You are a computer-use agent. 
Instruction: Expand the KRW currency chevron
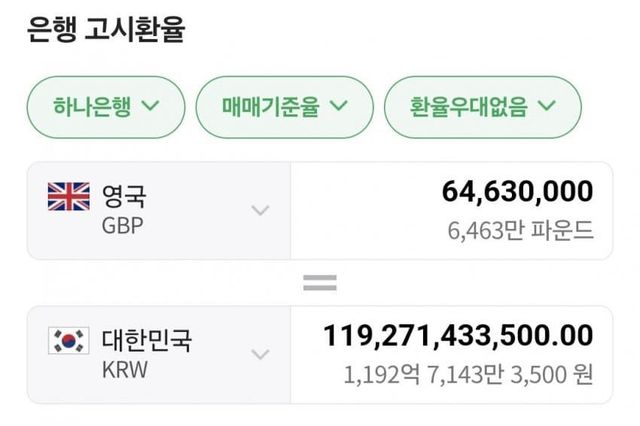point(260,354)
